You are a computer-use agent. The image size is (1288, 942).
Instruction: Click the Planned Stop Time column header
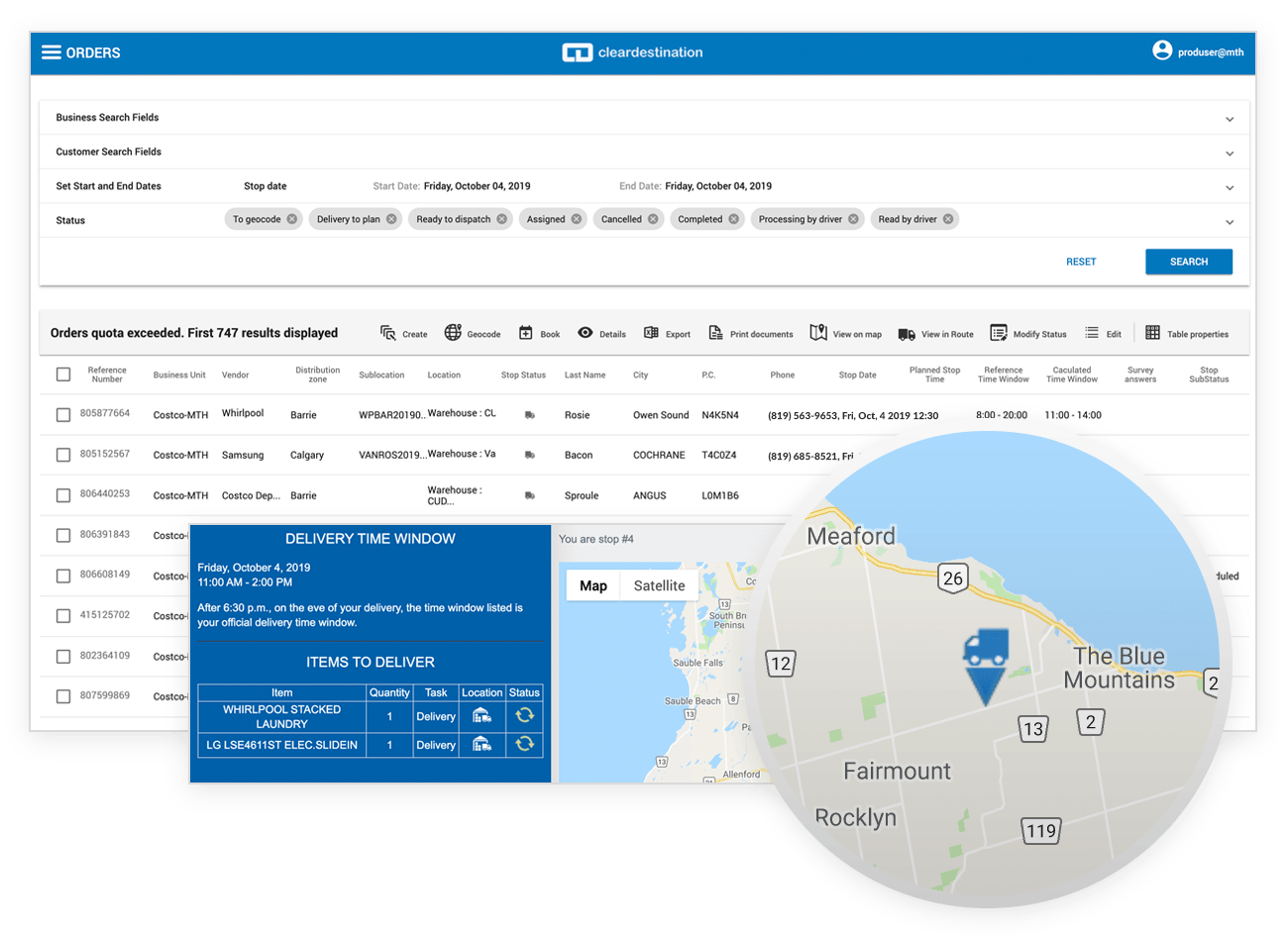click(x=934, y=374)
